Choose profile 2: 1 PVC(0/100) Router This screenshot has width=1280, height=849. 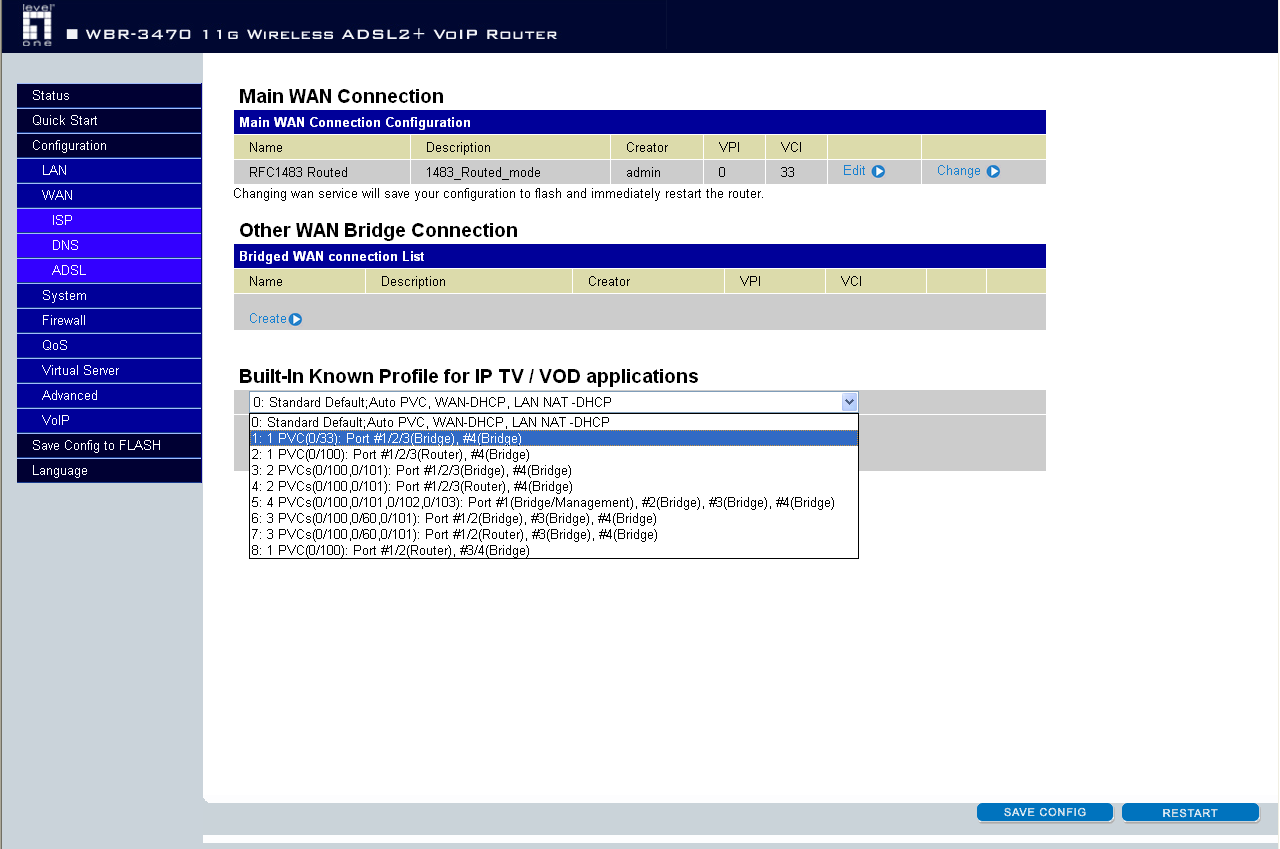coord(554,454)
